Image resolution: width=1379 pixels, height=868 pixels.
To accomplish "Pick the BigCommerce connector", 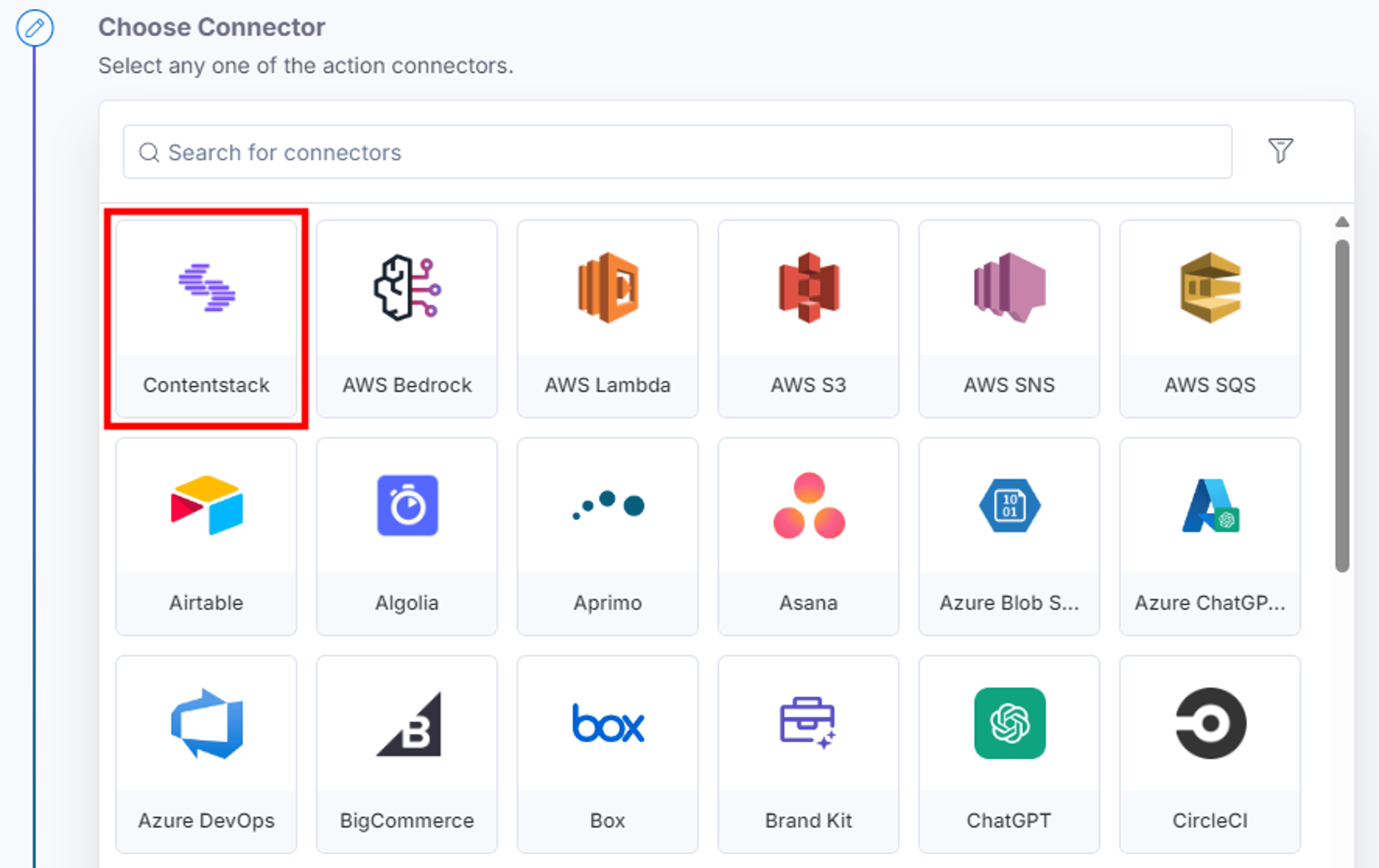I will [x=407, y=754].
